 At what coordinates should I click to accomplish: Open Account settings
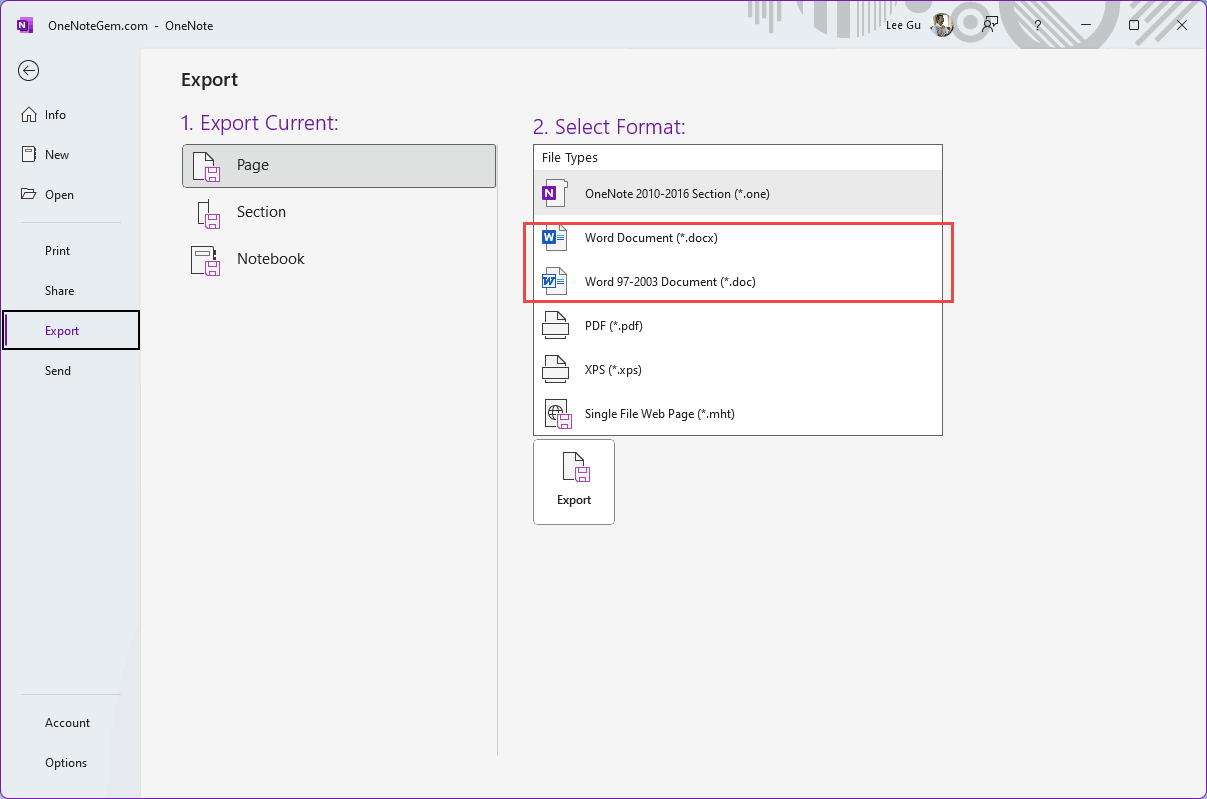[70, 723]
